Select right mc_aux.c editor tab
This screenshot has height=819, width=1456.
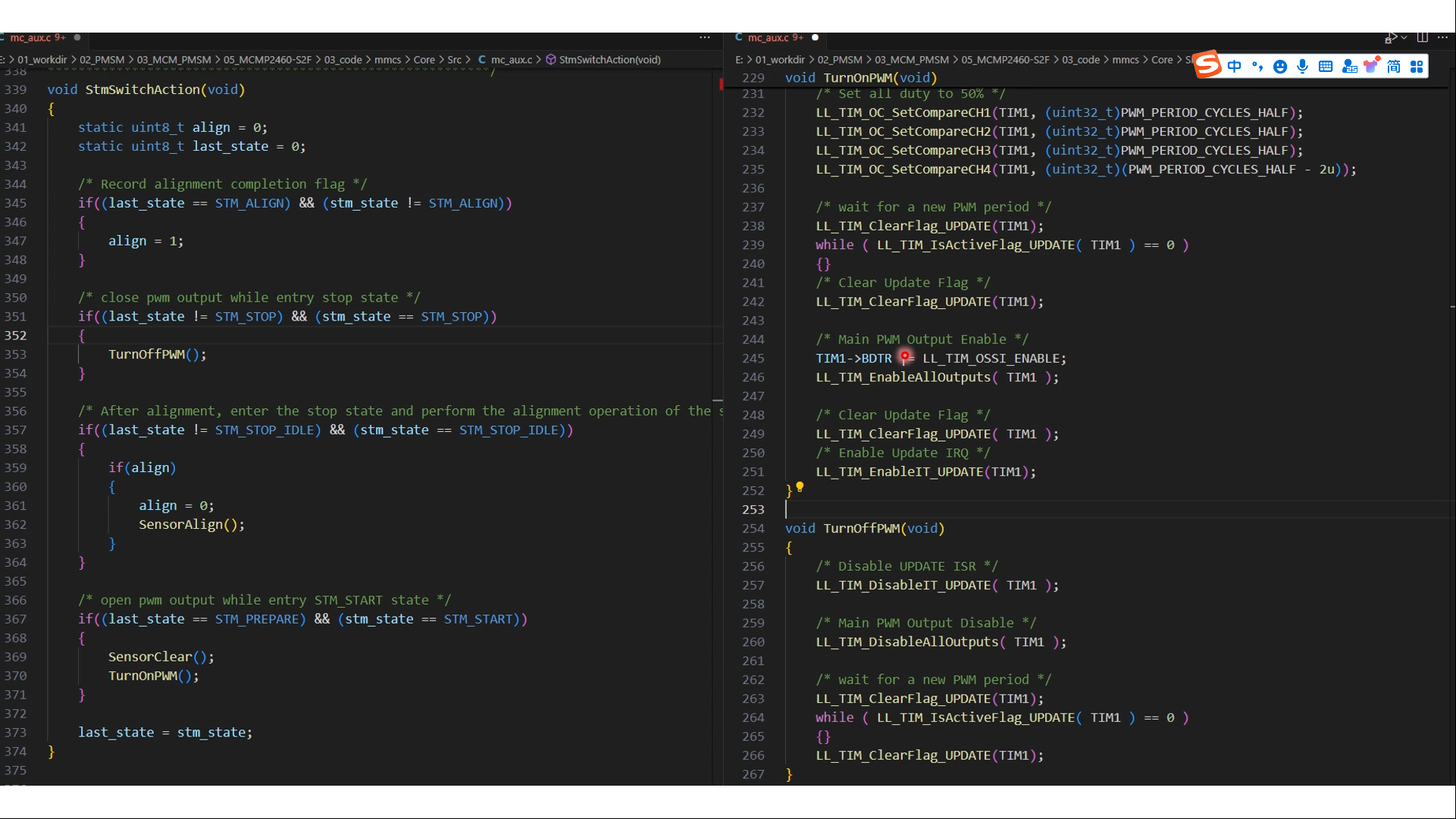point(769,37)
